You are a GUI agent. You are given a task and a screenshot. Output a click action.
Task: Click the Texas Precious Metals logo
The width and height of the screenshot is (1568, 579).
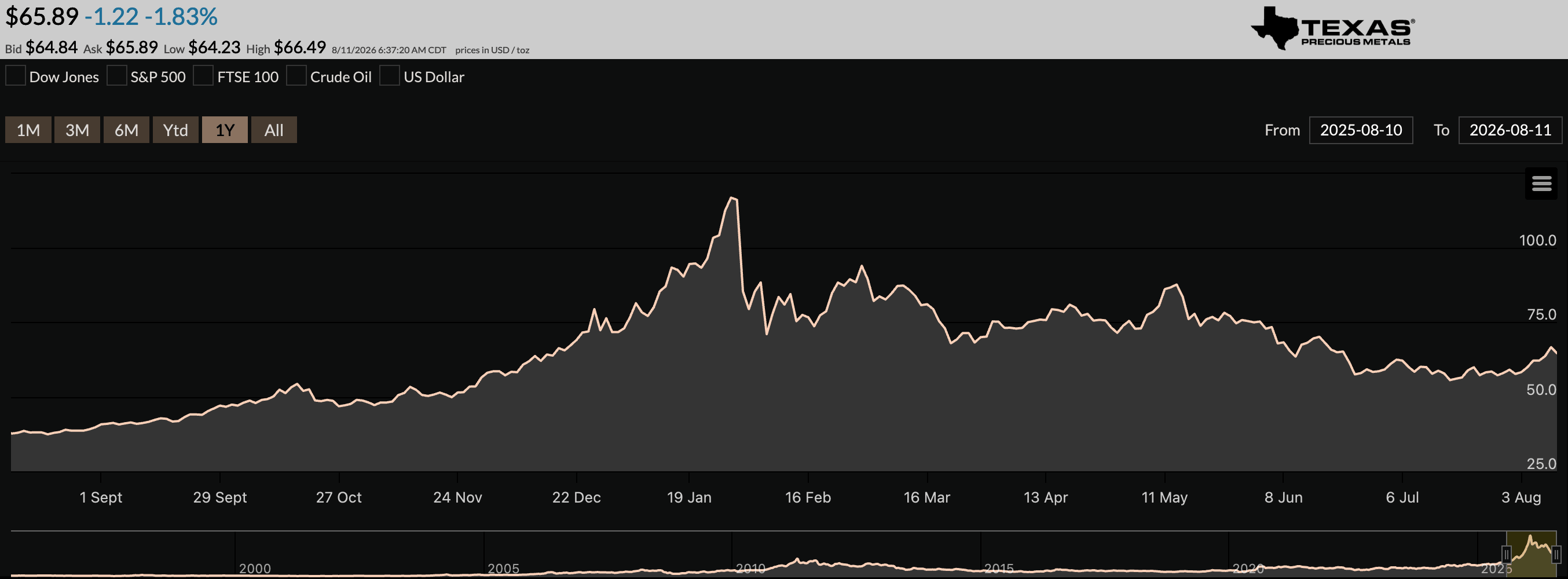[x=1333, y=28]
